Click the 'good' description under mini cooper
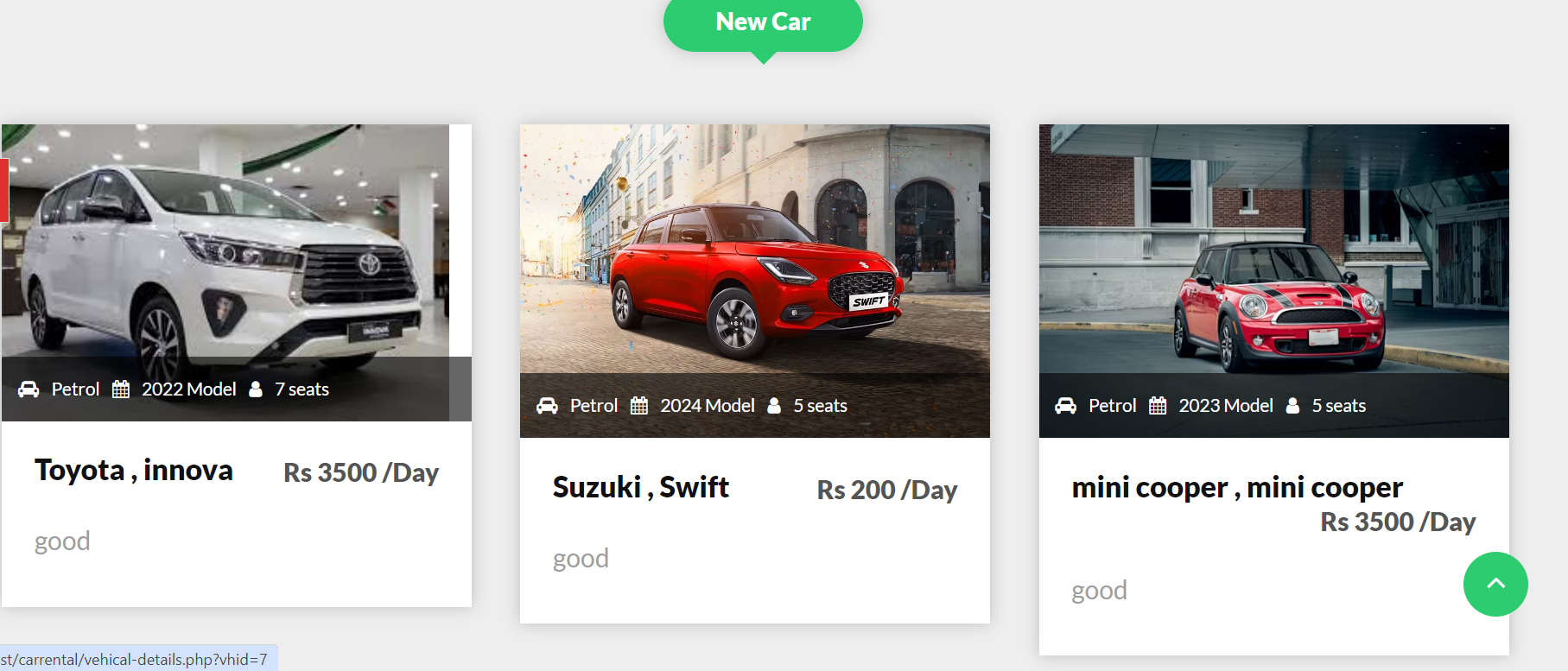The height and width of the screenshot is (671, 1568). click(1099, 591)
